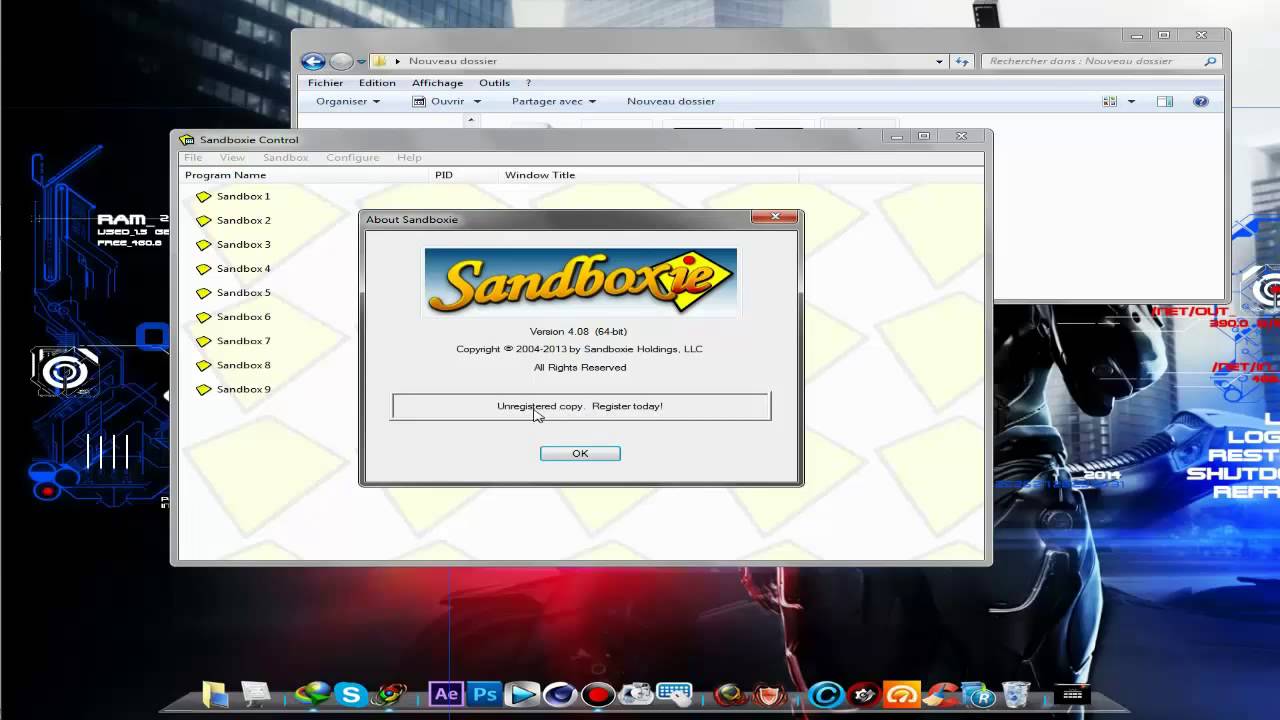Click the Sandboxie Control title bar icon

pyautogui.click(x=187, y=140)
